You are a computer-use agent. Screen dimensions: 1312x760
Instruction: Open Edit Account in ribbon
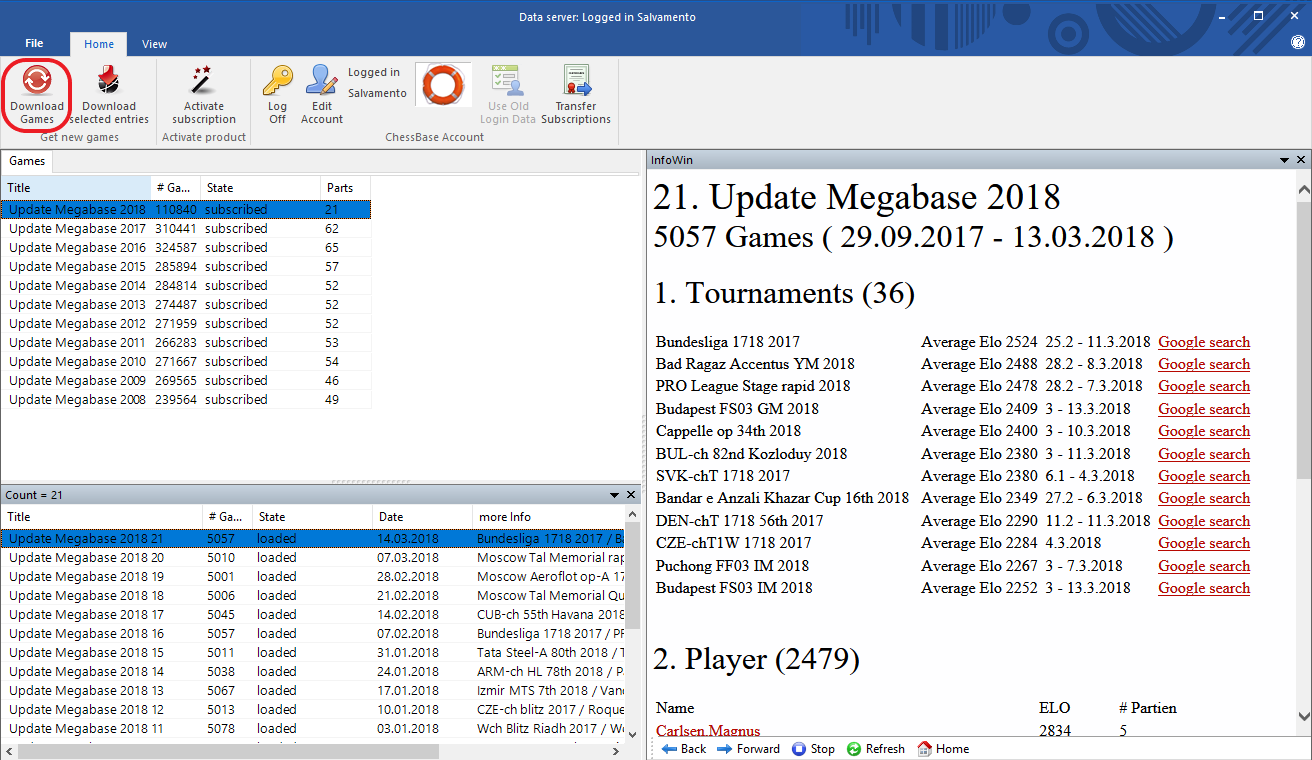point(322,95)
